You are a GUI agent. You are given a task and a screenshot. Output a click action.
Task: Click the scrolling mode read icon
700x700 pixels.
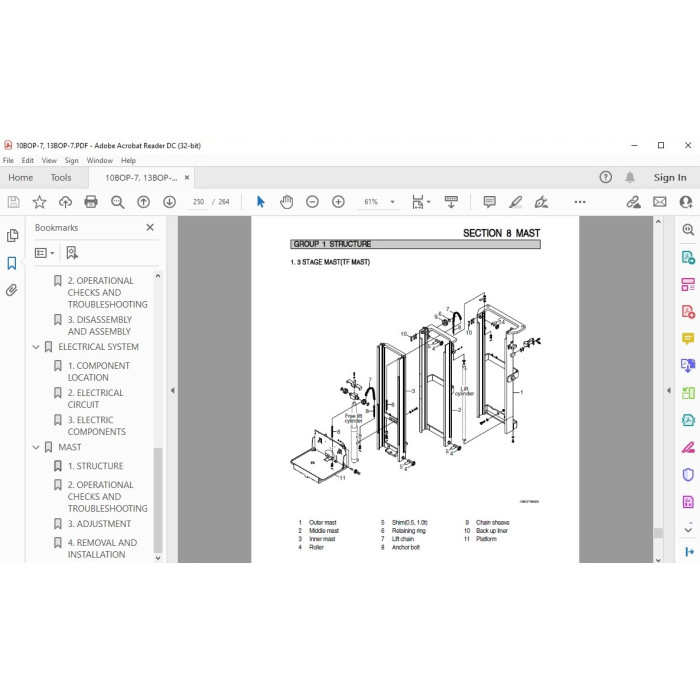(451, 202)
